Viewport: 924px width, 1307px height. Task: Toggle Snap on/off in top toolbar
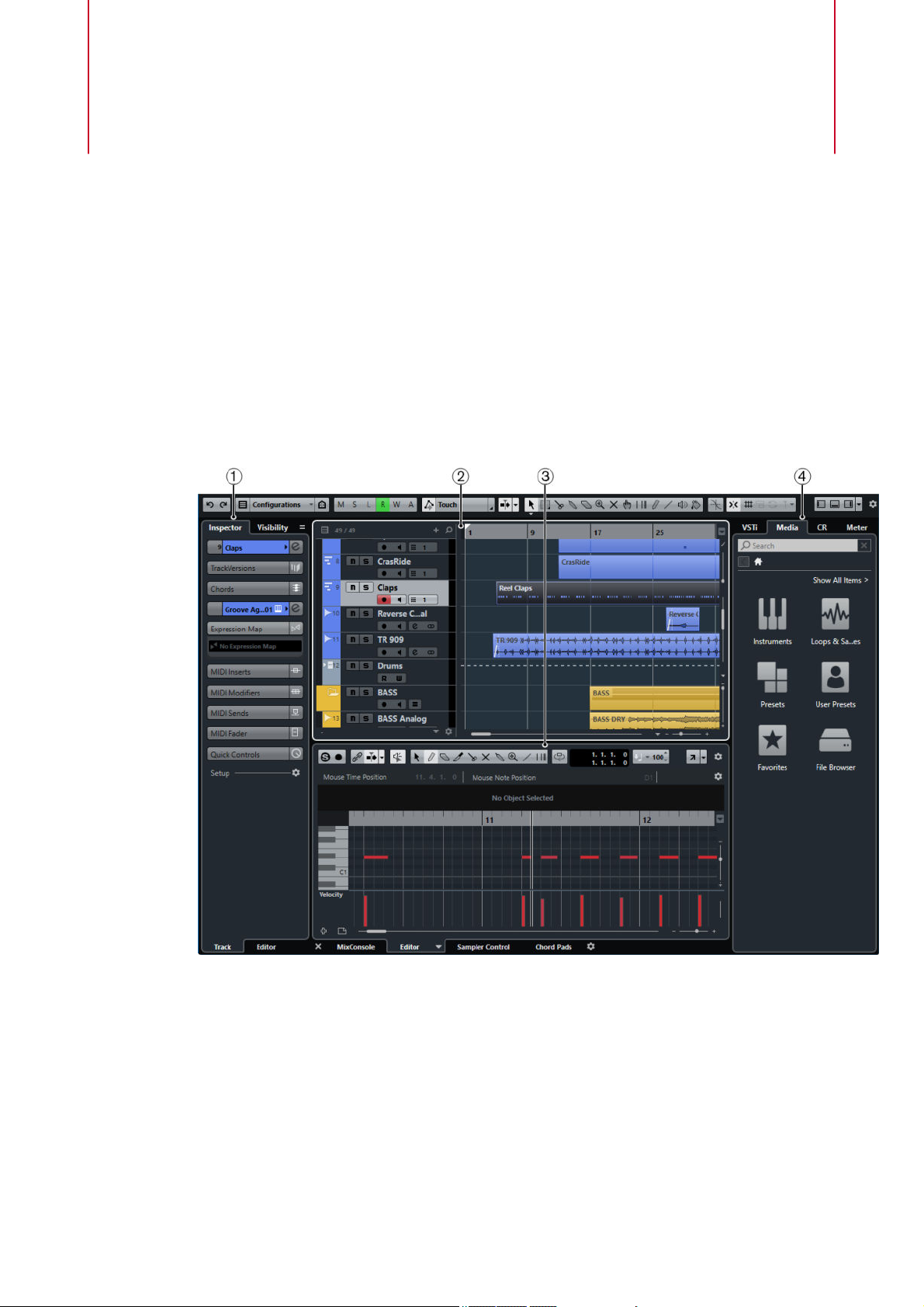733,504
